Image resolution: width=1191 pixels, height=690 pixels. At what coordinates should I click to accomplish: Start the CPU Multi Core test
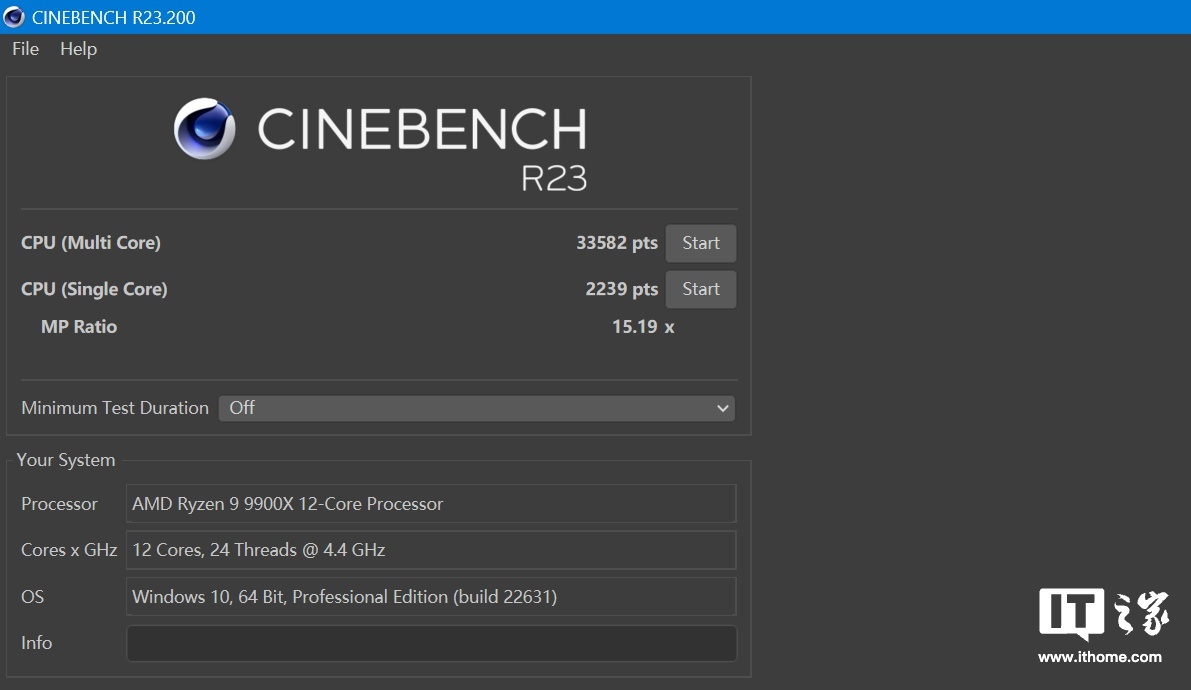(x=700, y=243)
